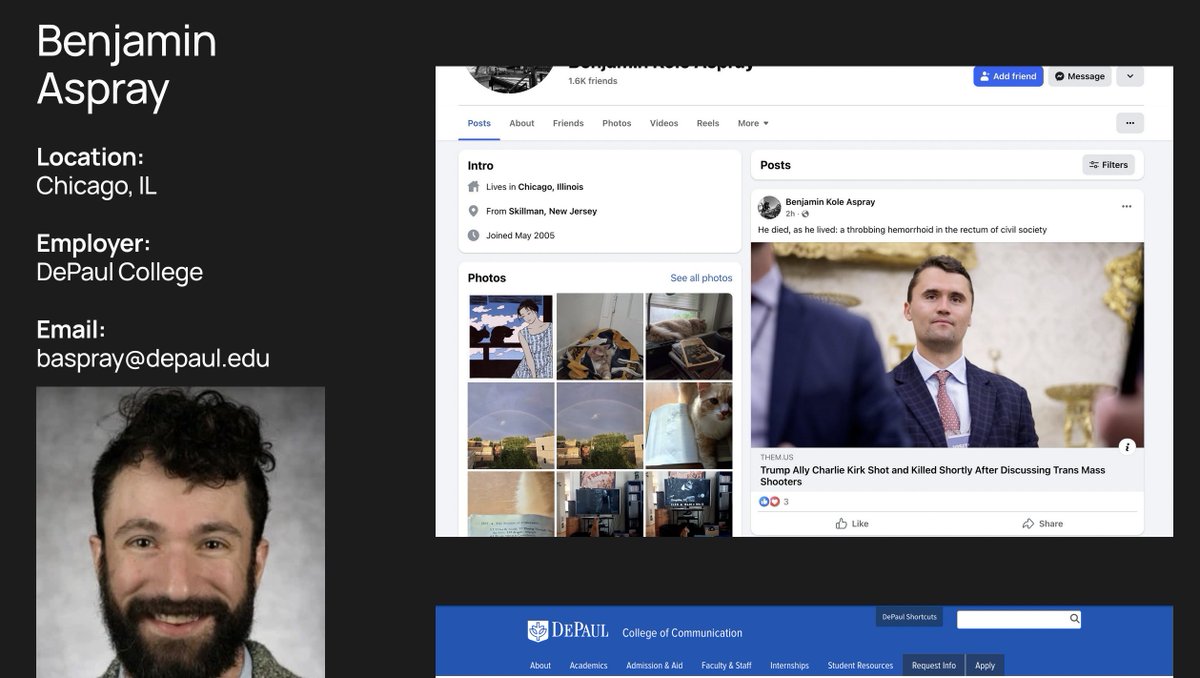Image resolution: width=1200 pixels, height=678 pixels.
Task: Open the Trump Ally Charlie Kirk article headline
Action: pos(932,476)
